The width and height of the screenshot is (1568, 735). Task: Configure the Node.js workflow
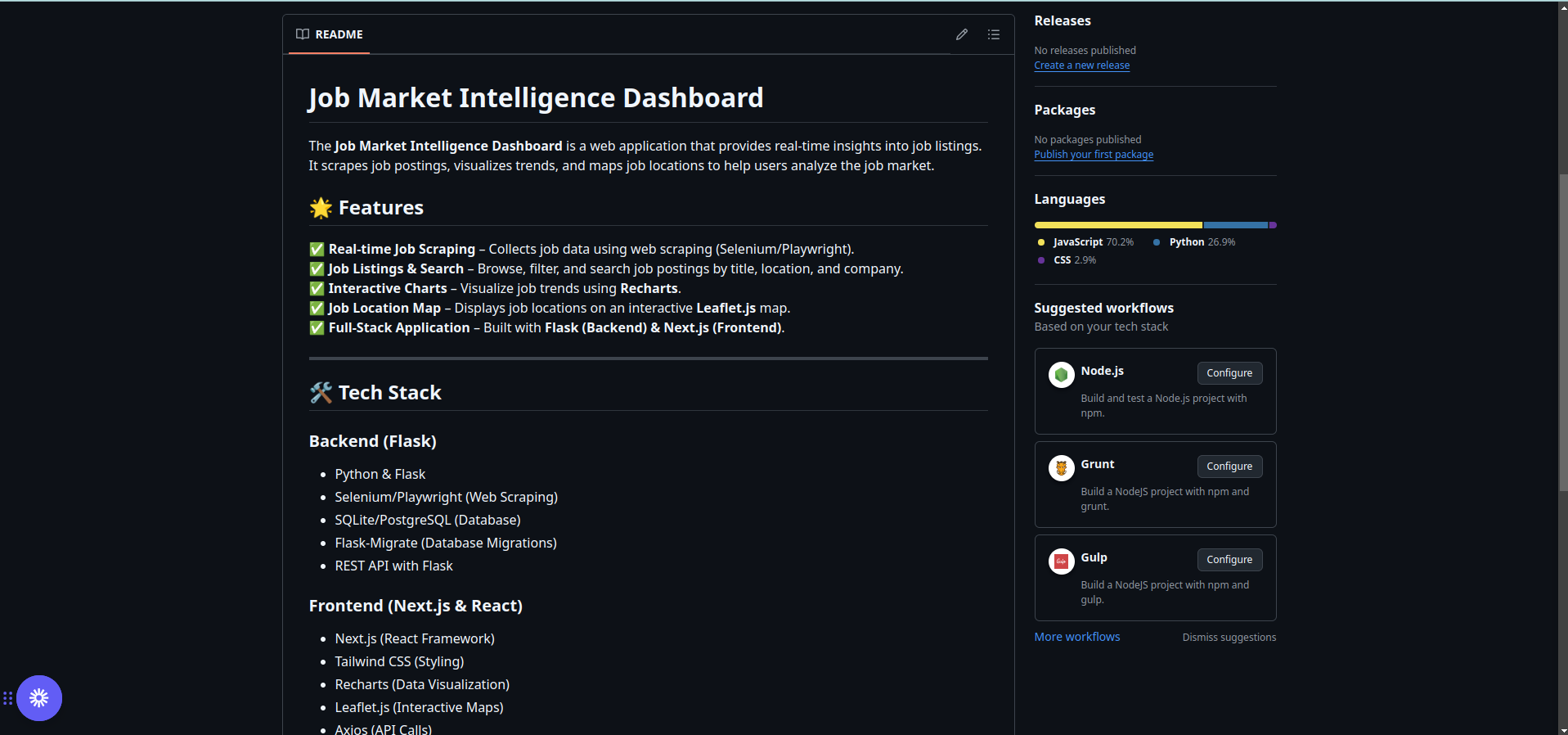(x=1229, y=373)
